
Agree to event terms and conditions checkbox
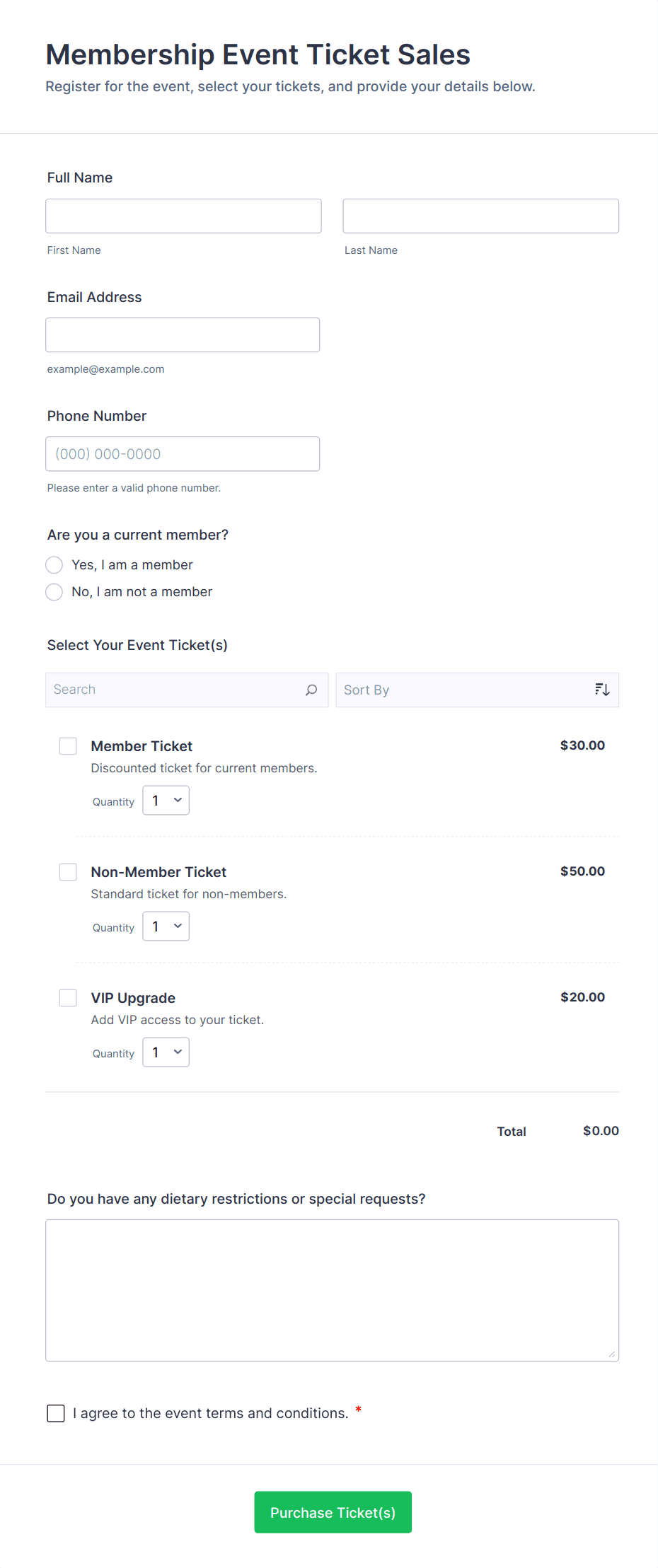pyautogui.click(x=56, y=1413)
